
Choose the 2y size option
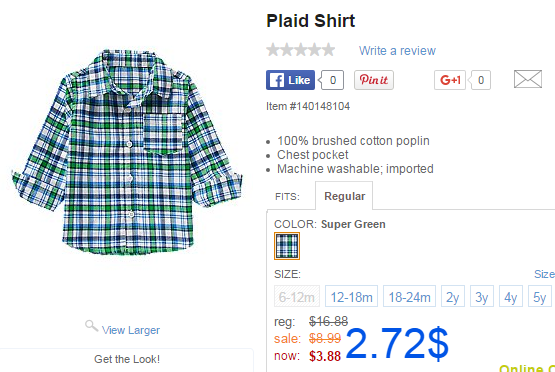click(453, 296)
